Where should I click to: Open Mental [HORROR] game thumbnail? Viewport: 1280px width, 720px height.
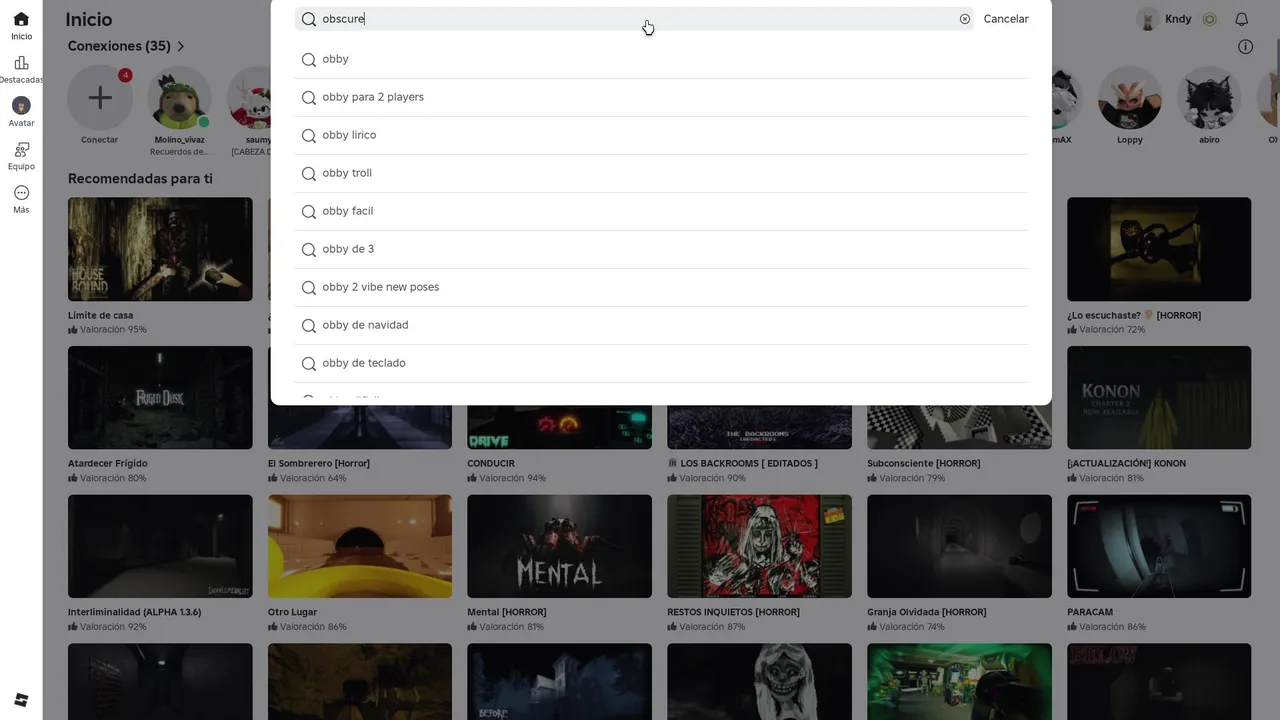coord(559,546)
